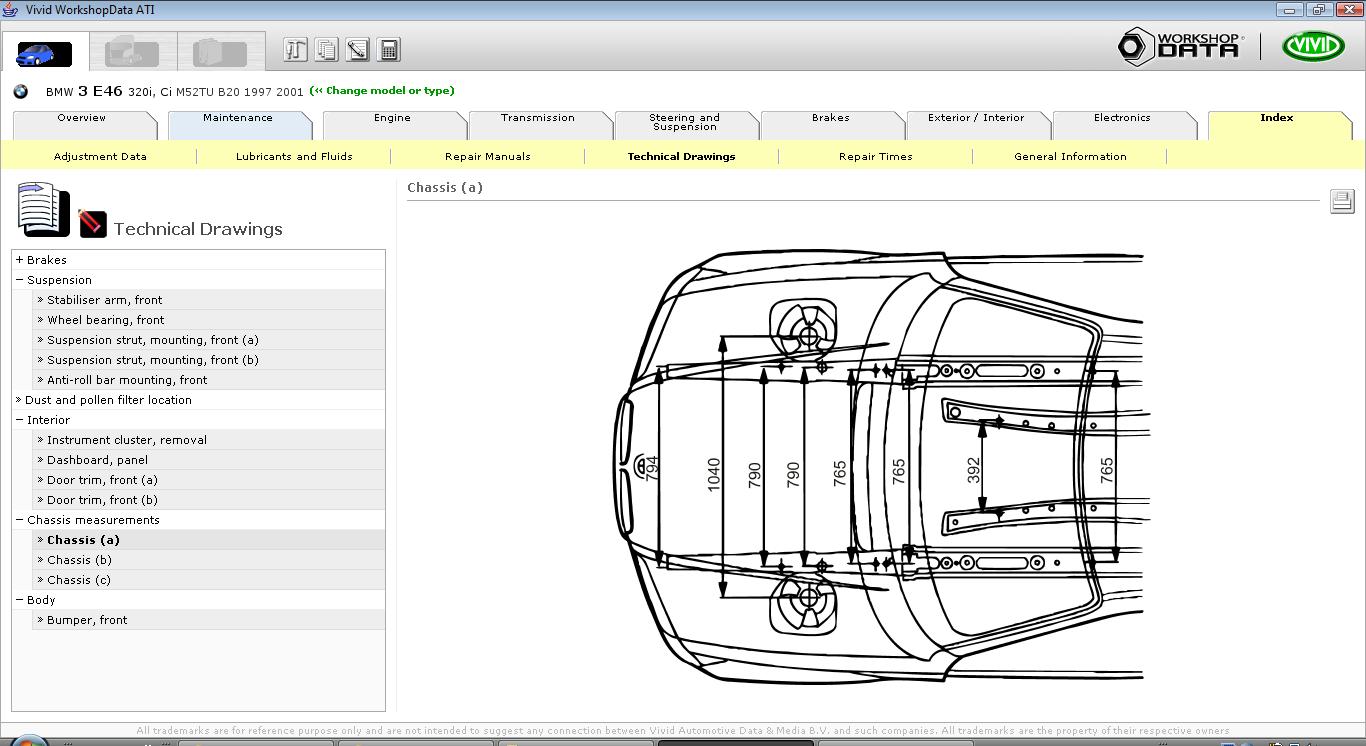Click the red pencil Technical Drawings icon
Viewport: 1366px width, 746px height.
tap(92, 223)
